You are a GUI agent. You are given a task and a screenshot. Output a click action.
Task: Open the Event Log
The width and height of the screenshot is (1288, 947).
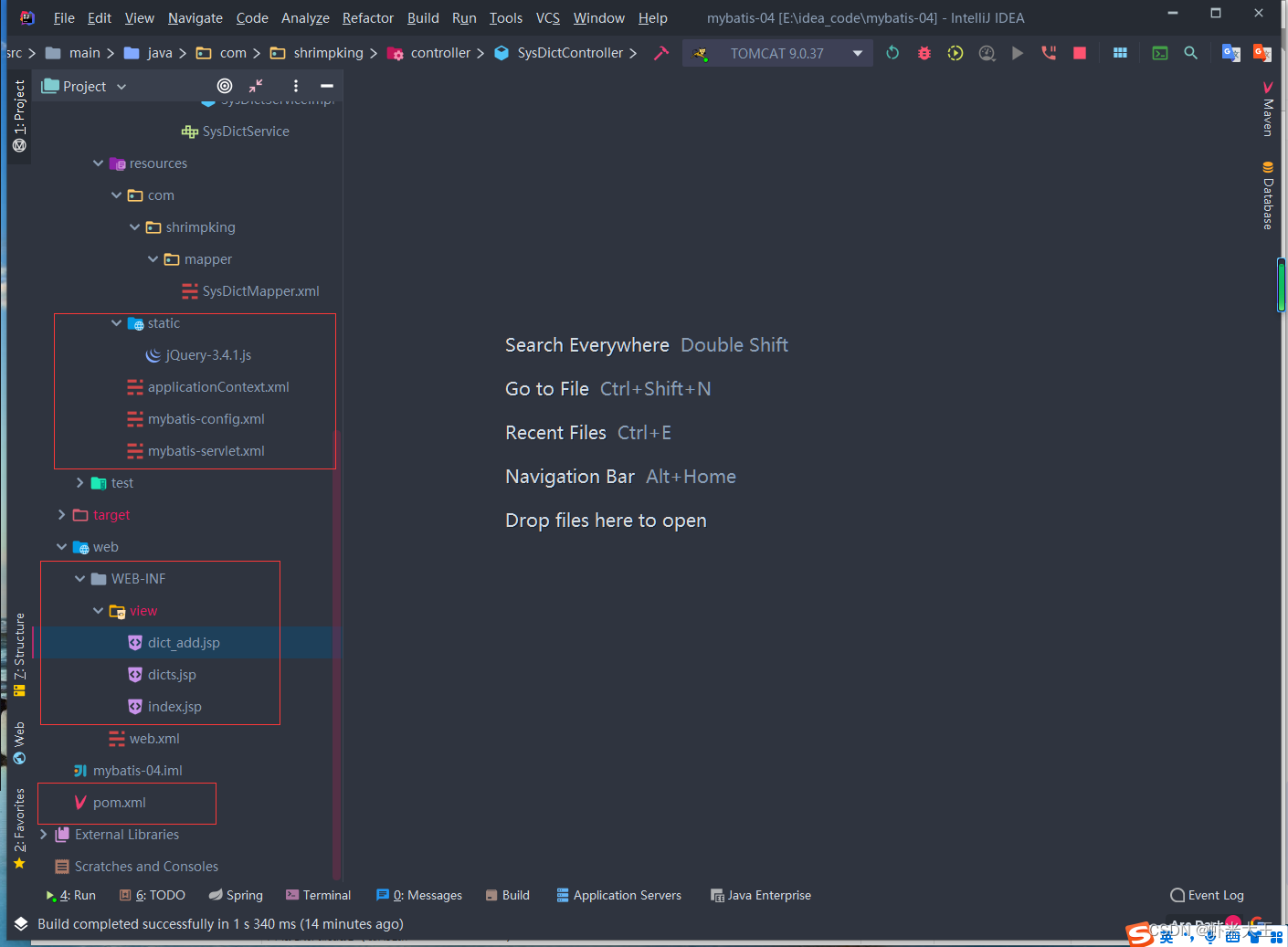(1207, 895)
